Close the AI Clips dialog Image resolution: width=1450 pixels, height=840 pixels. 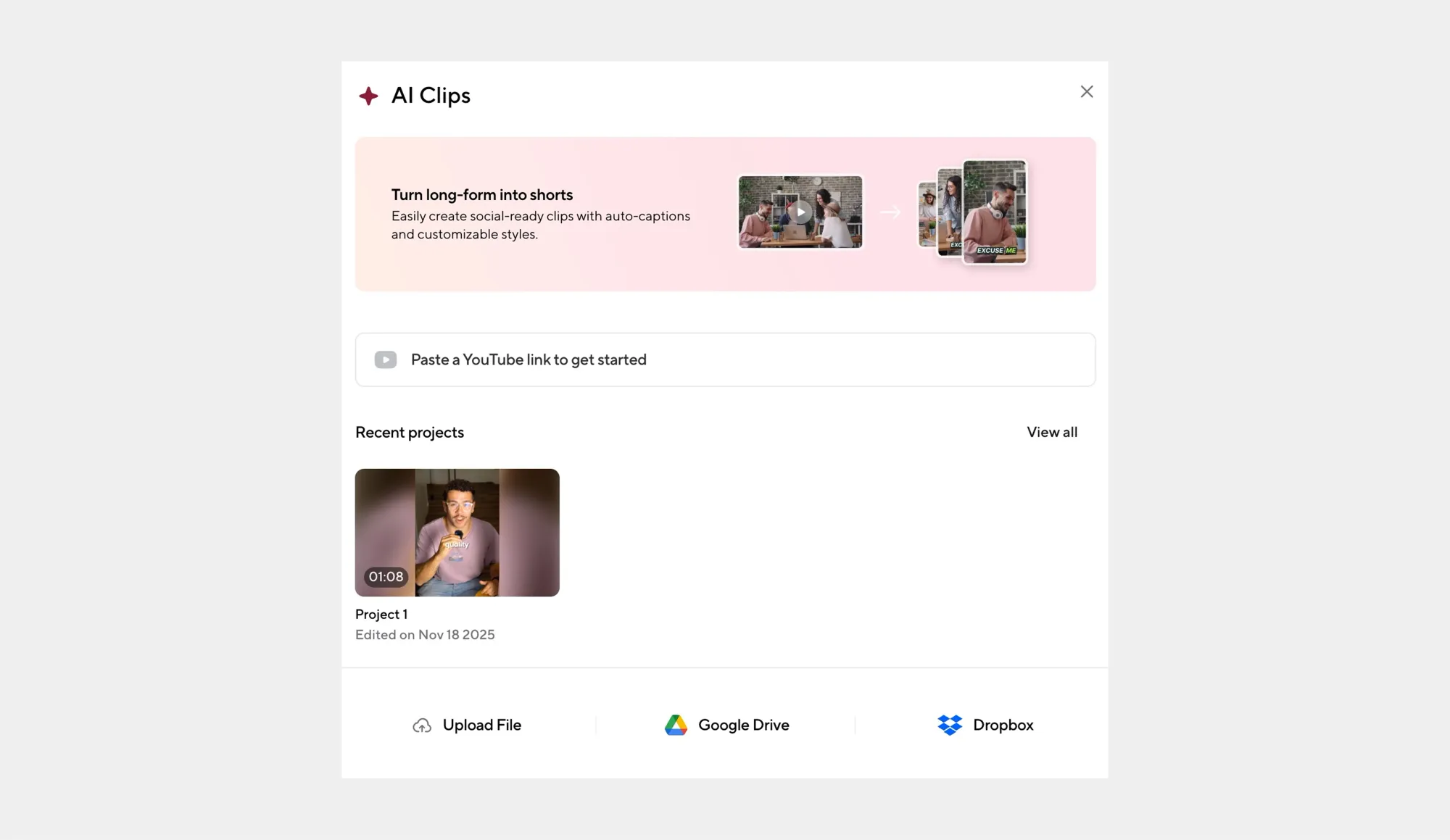point(1086,91)
